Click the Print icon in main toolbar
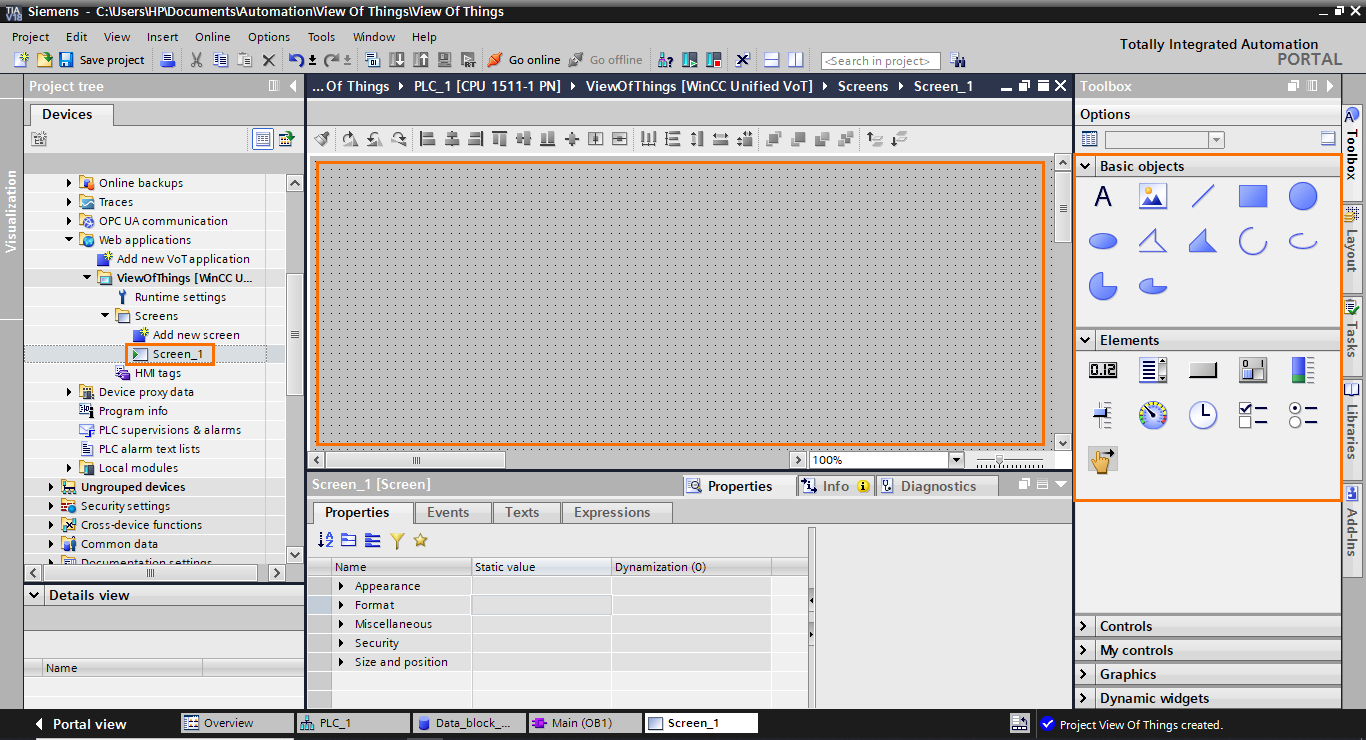 pyautogui.click(x=168, y=60)
